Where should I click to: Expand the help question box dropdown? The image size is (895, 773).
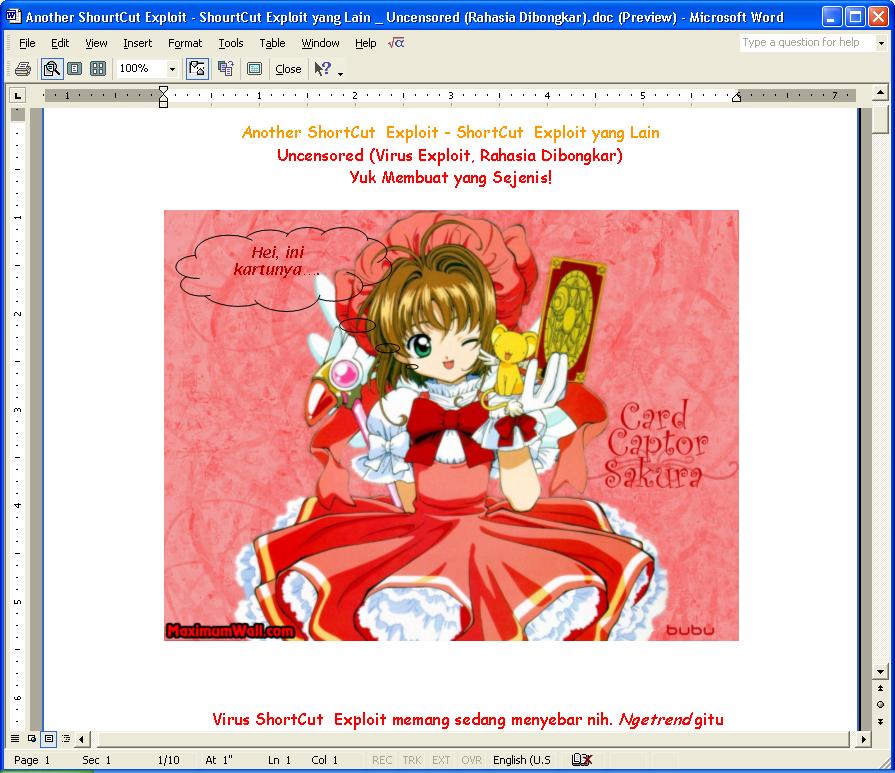point(881,42)
